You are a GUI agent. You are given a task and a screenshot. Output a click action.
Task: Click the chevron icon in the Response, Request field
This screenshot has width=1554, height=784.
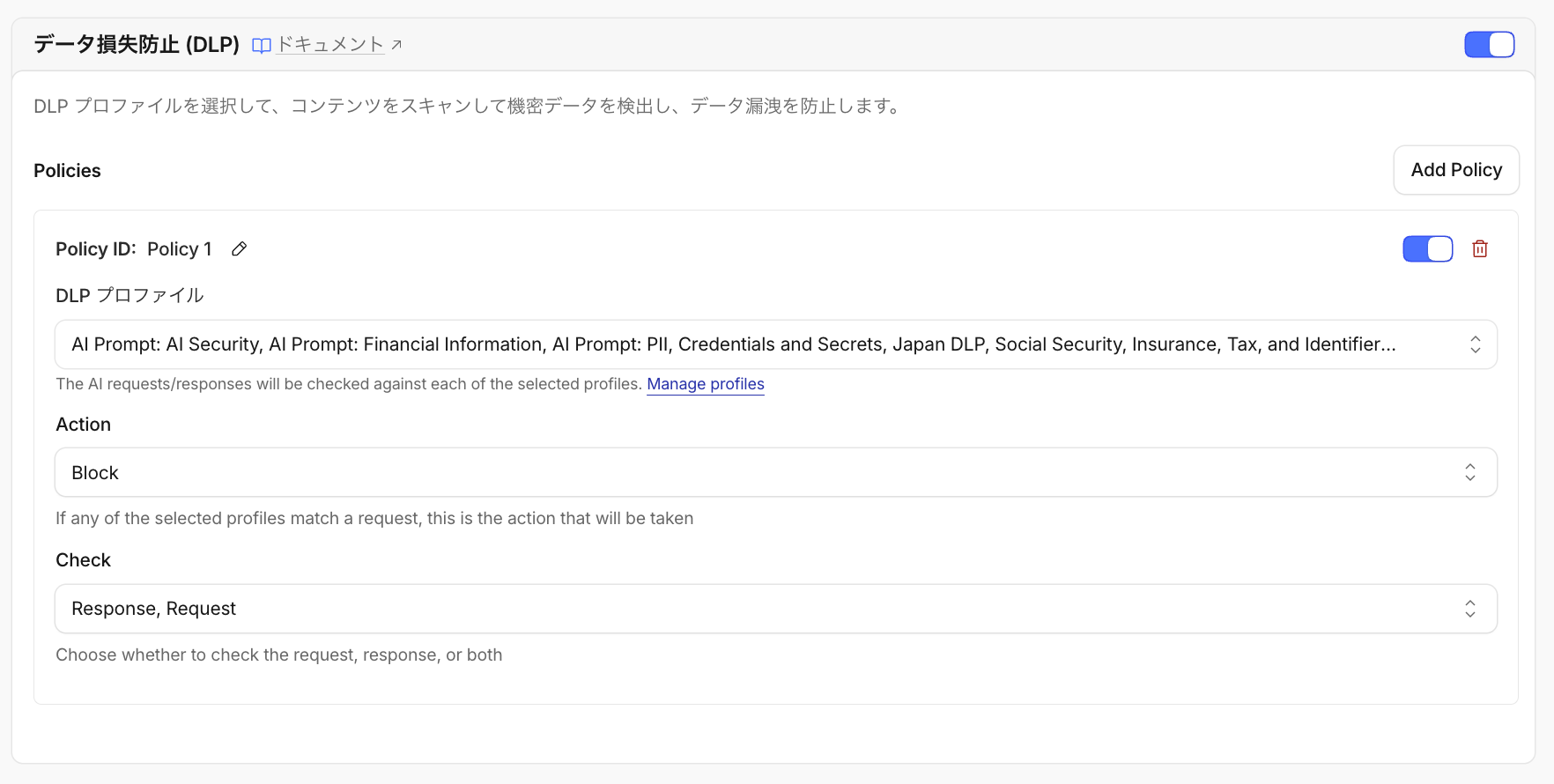coord(1470,609)
